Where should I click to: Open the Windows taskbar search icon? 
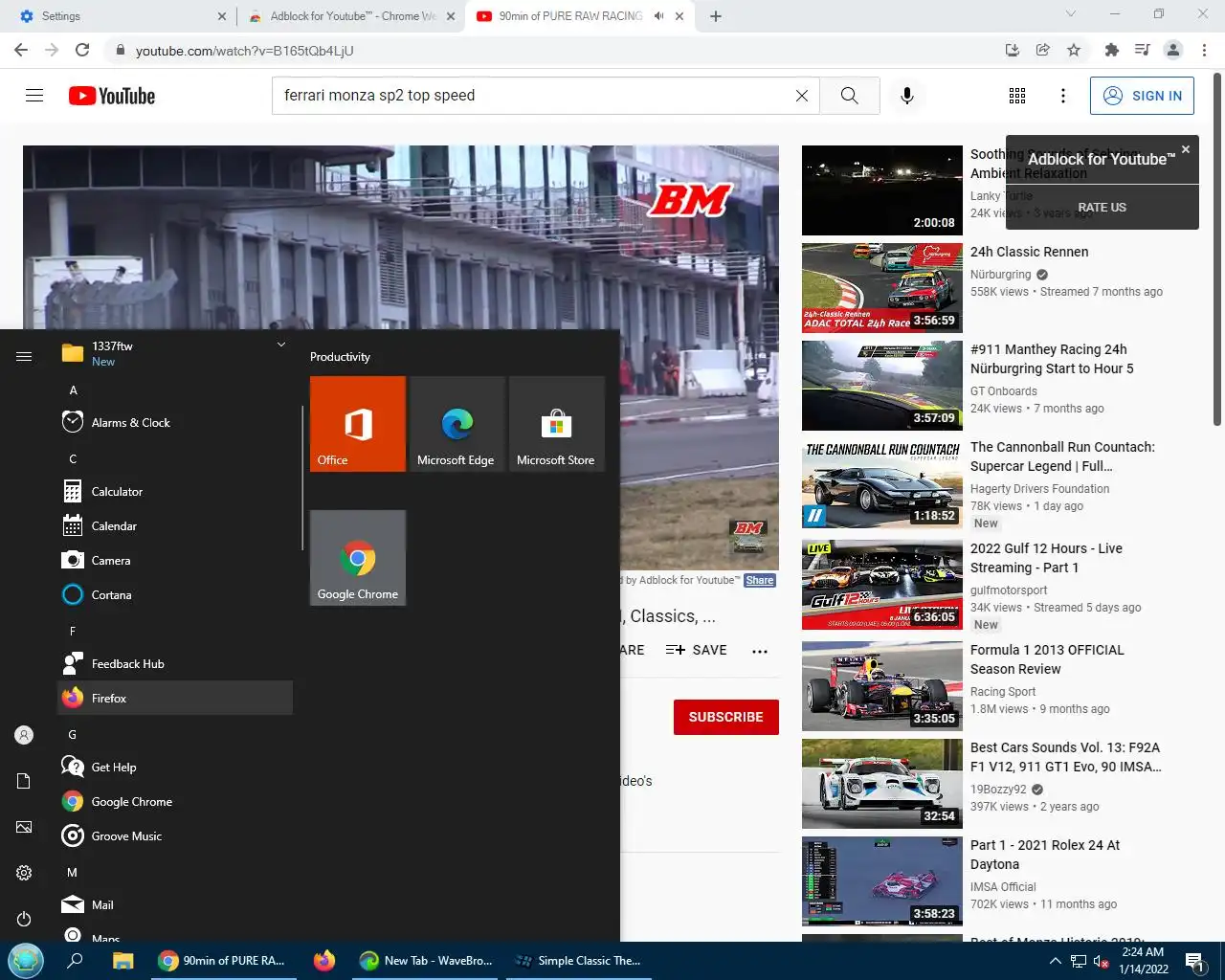point(75,961)
